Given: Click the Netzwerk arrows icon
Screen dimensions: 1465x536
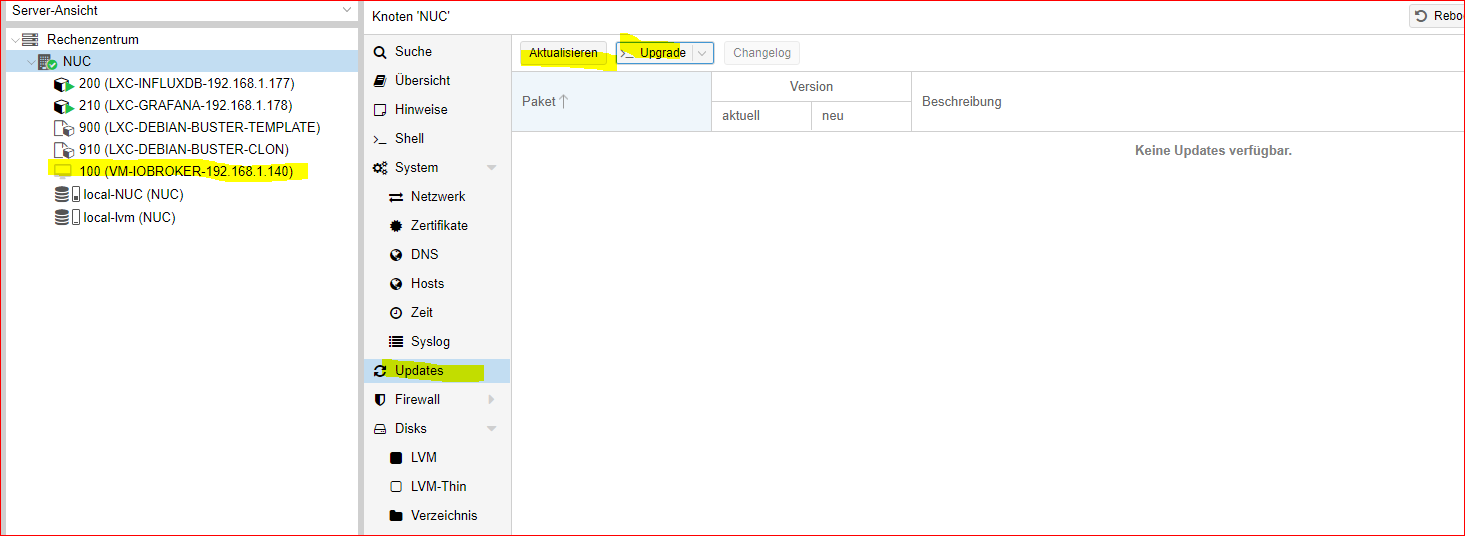Looking at the screenshot, I should tap(396, 197).
